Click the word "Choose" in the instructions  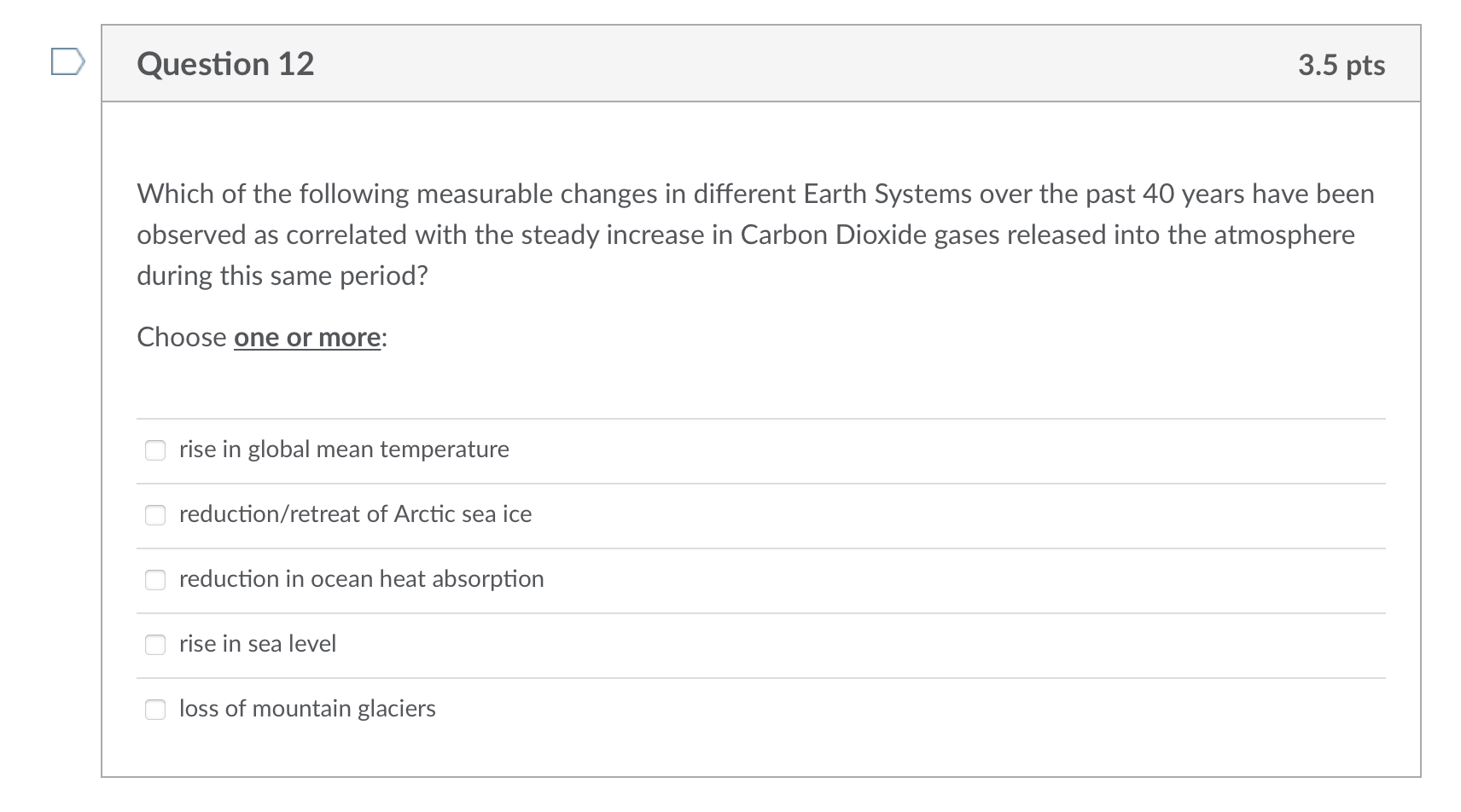[182, 338]
